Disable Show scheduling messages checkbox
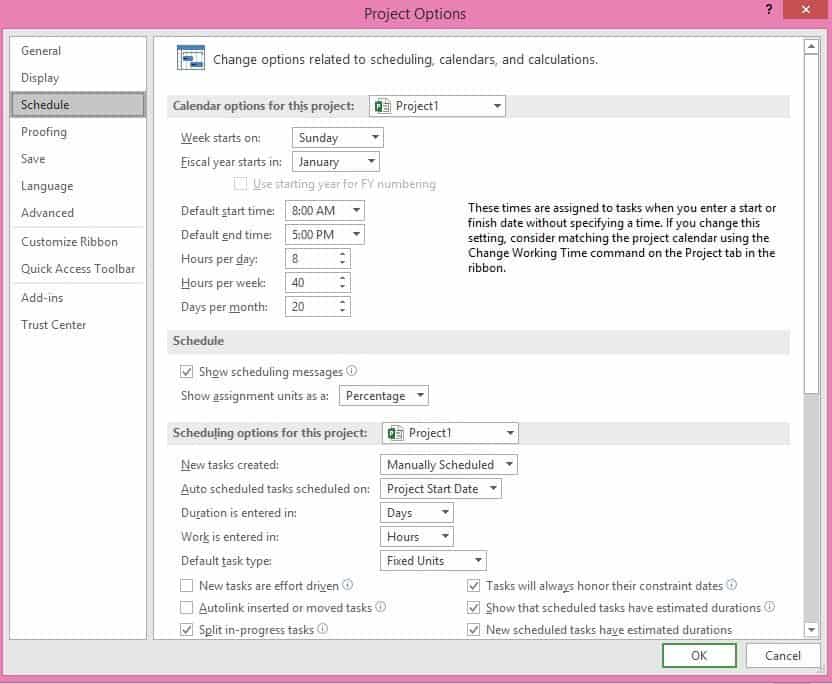The height and width of the screenshot is (684, 832). click(186, 372)
